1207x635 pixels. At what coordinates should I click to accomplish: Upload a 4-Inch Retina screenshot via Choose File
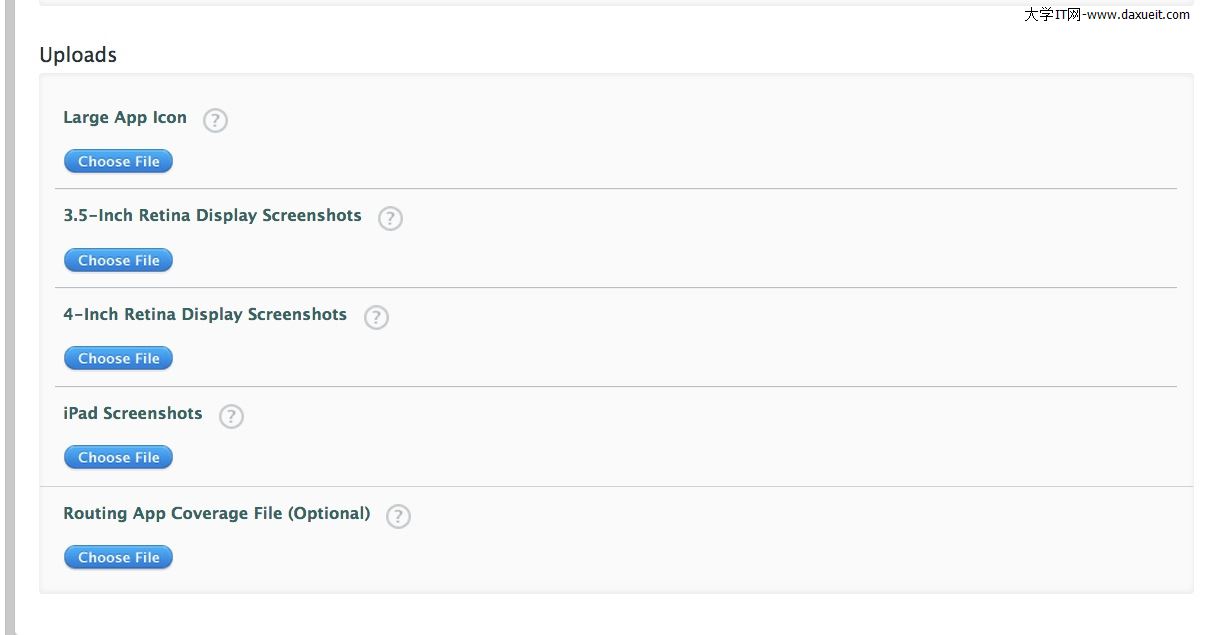pos(119,358)
